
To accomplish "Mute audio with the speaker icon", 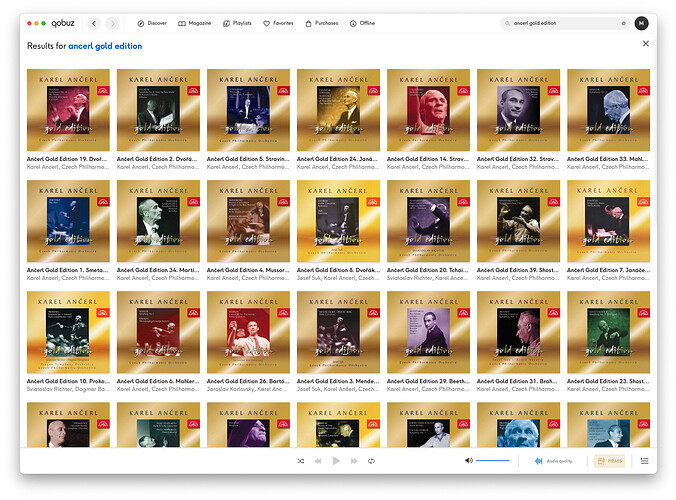I will (x=469, y=461).
